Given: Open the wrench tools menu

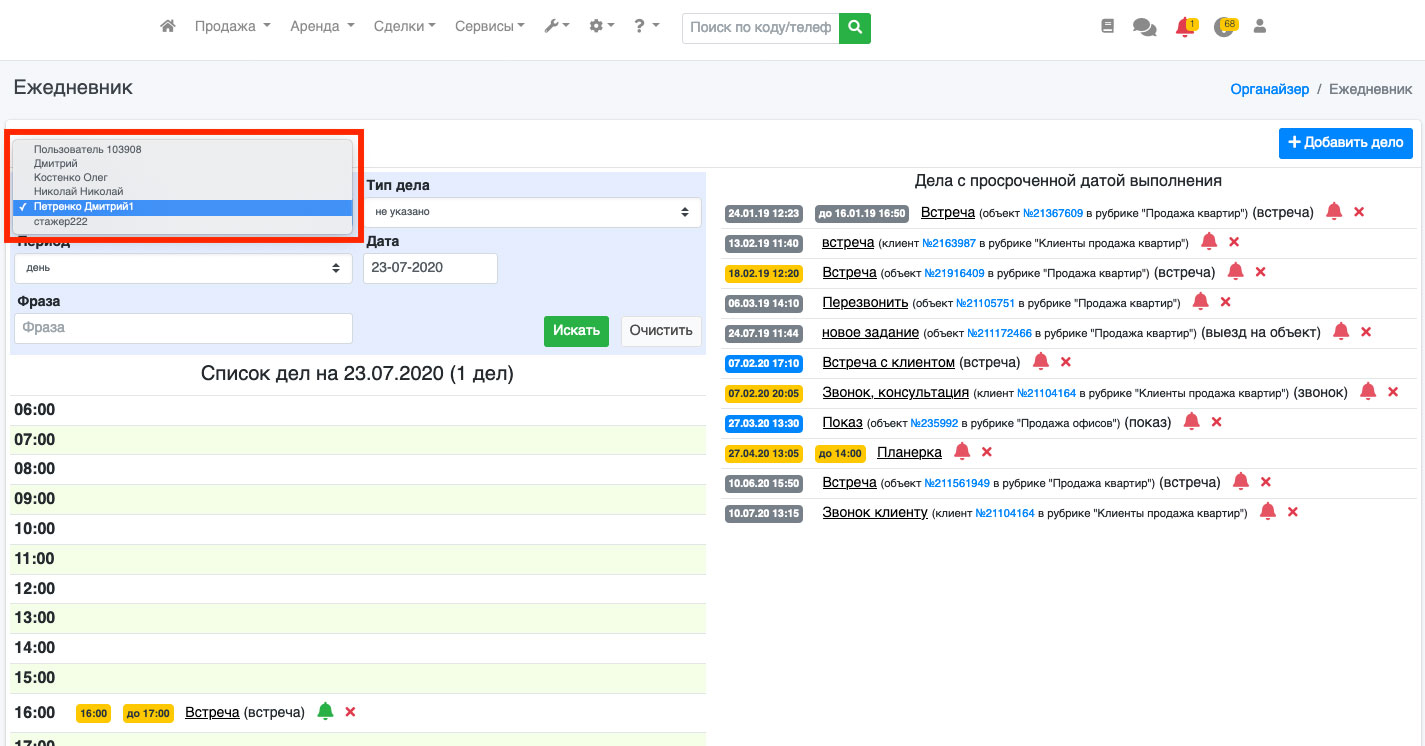Looking at the screenshot, I should coord(556,27).
